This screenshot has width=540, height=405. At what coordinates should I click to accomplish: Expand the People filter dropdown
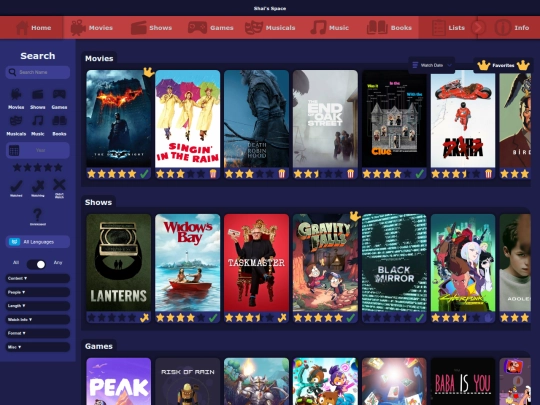pyautogui.click(x=38, y=292)
